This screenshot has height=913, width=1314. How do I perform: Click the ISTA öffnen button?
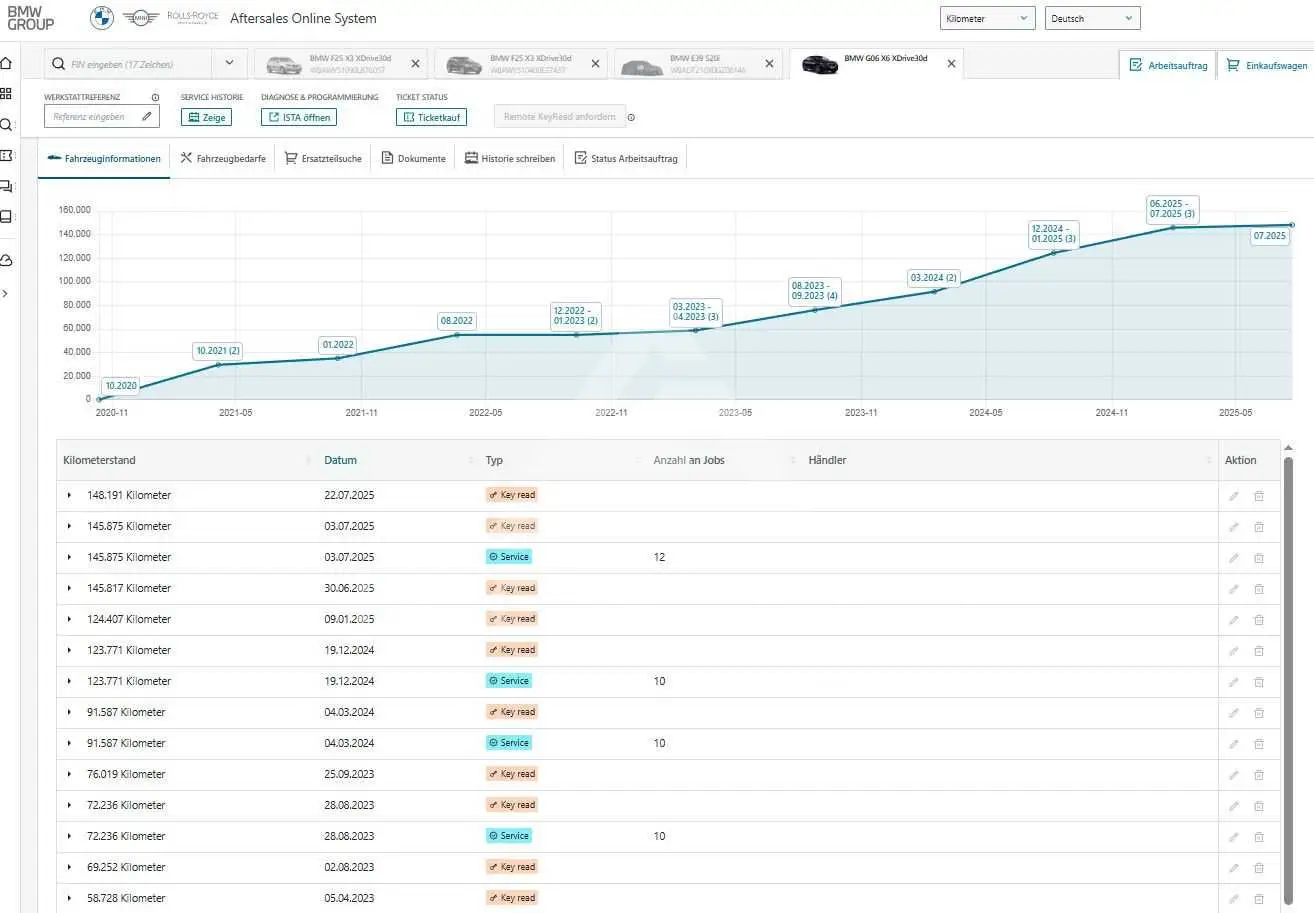(299, 117)
